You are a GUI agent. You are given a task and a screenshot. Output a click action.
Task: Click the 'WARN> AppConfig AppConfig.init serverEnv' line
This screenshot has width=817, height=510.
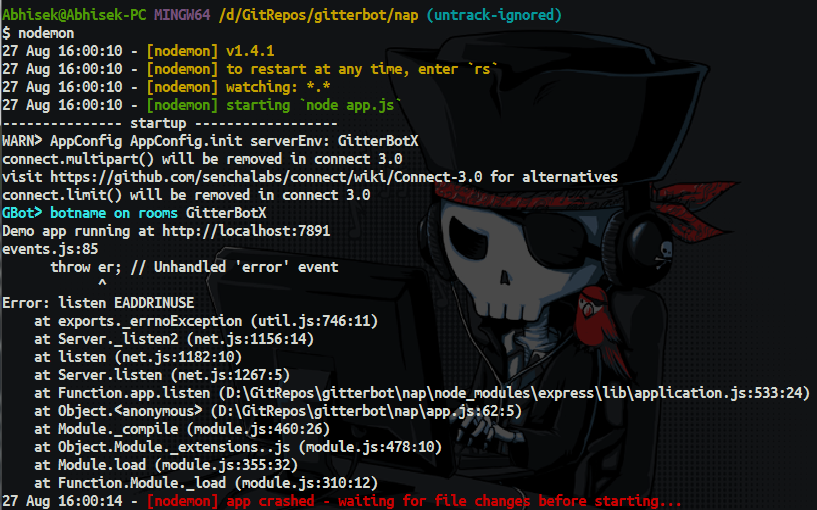pos(210,141)
